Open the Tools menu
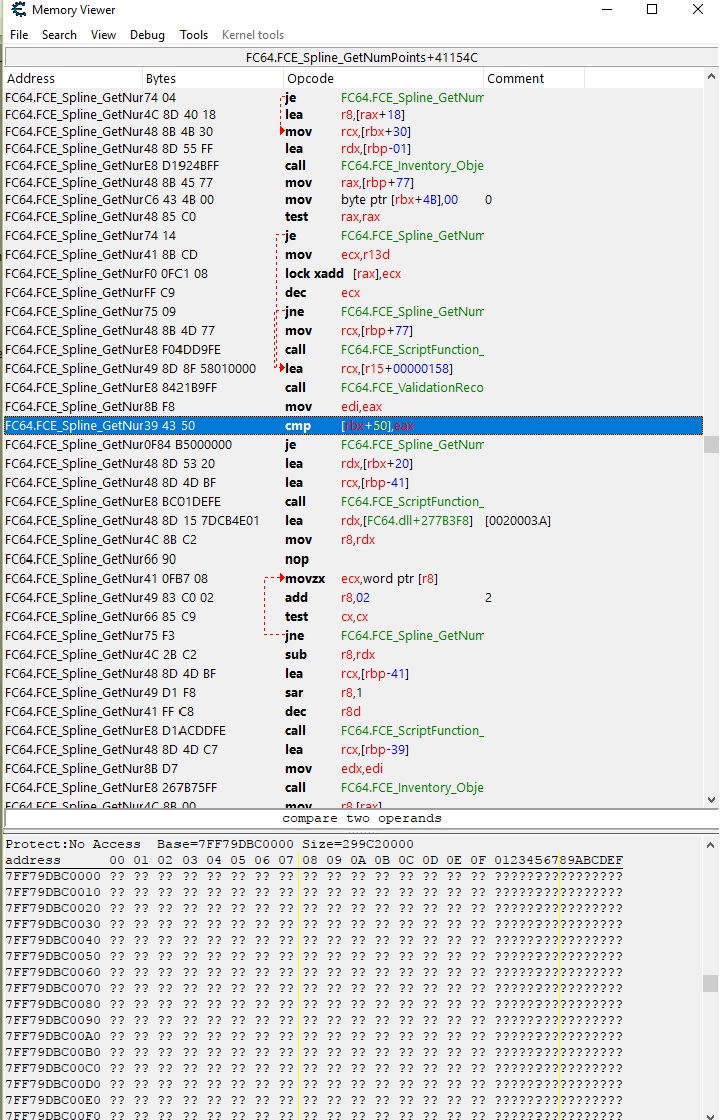720x1120 pixels. click(194, 35)
